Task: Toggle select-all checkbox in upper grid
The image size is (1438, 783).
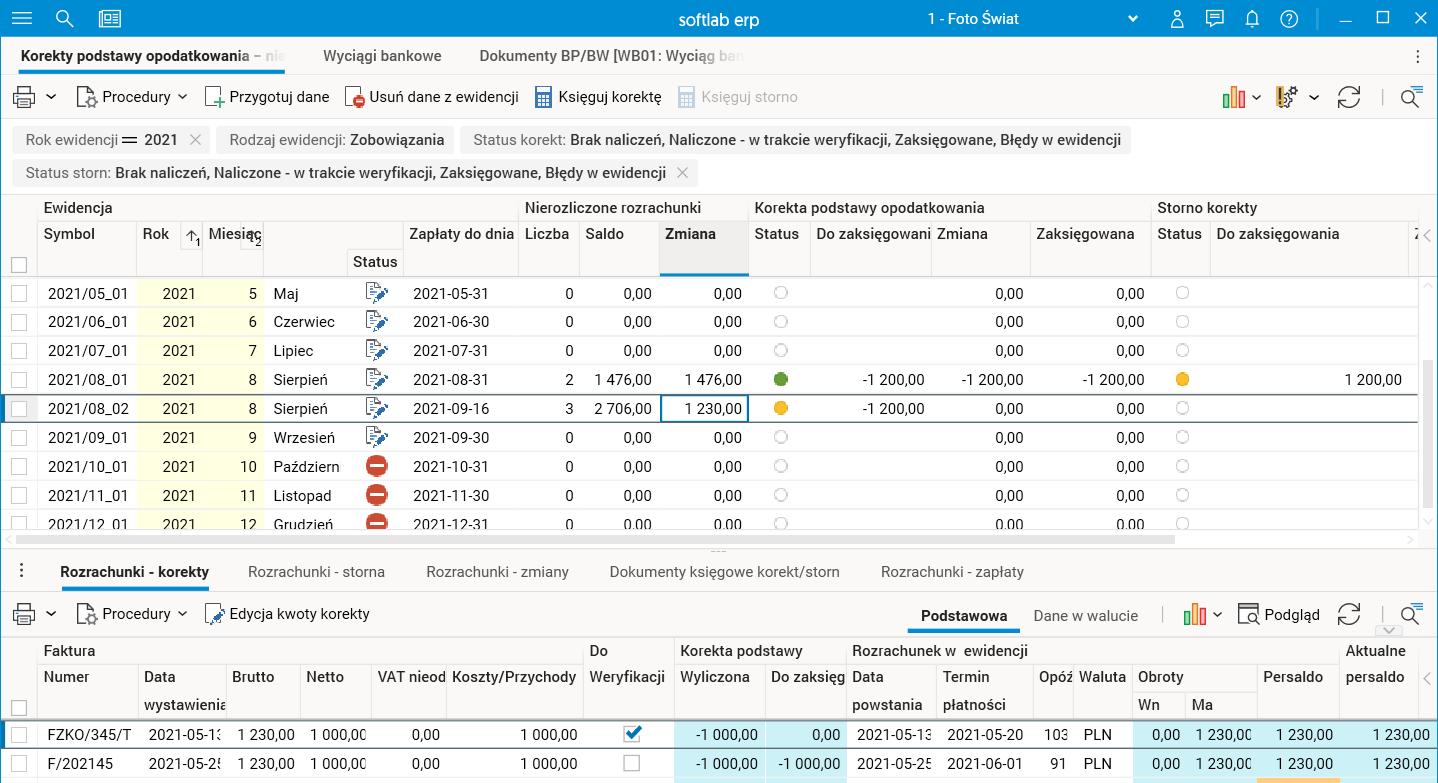Action: click(x=19, y=265)
